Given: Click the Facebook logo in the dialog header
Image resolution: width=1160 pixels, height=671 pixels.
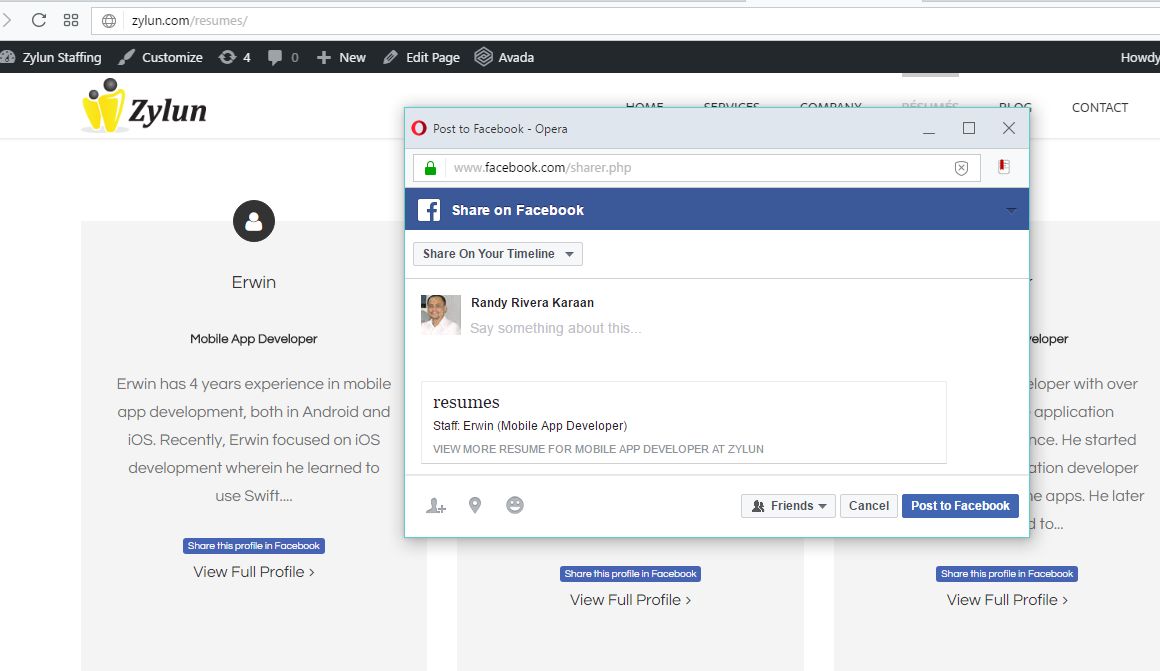Looking at the screenshot, I should pos(429,210).
